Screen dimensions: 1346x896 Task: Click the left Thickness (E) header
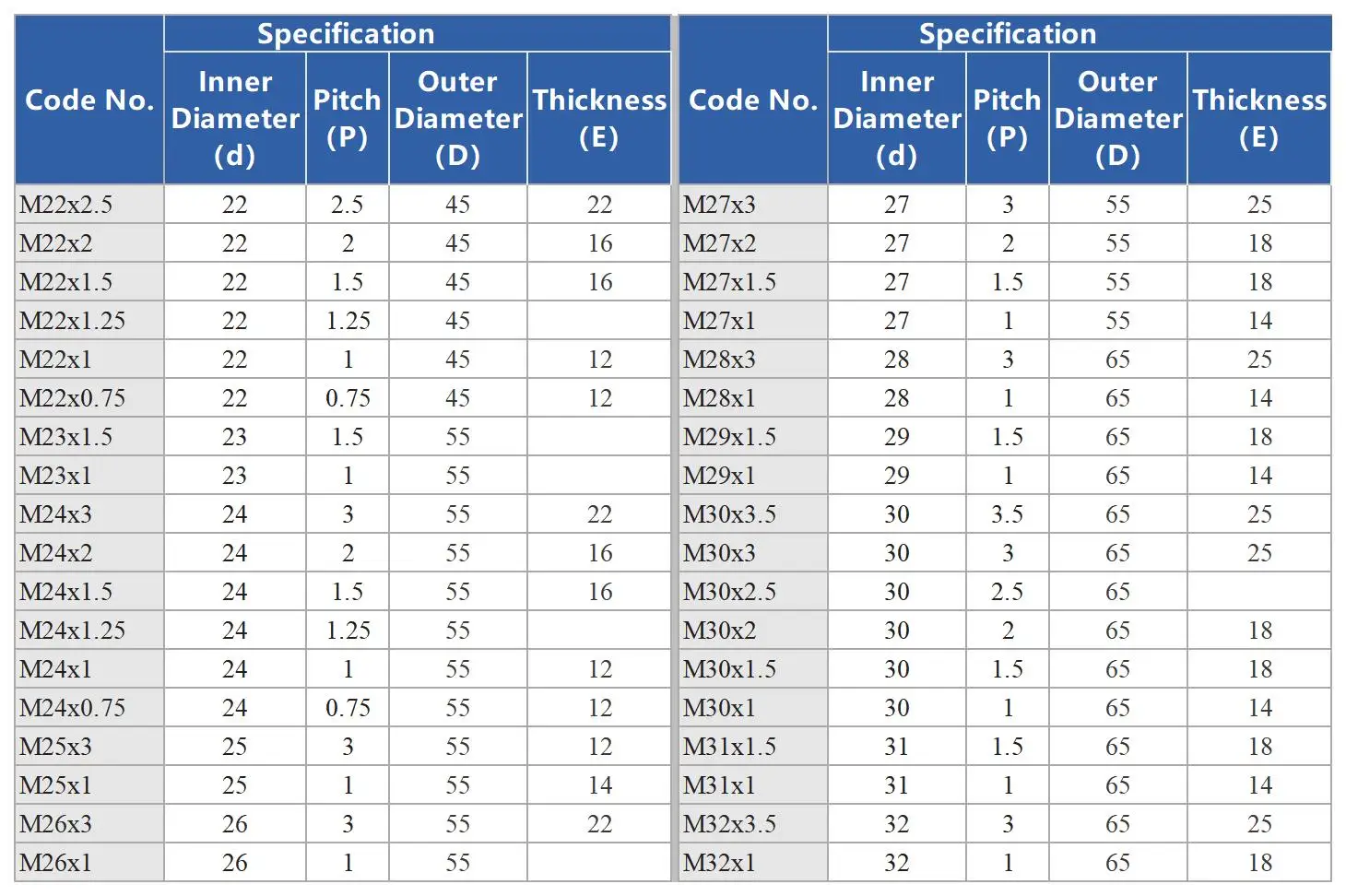pyautogui.click(x=599, y=118)
